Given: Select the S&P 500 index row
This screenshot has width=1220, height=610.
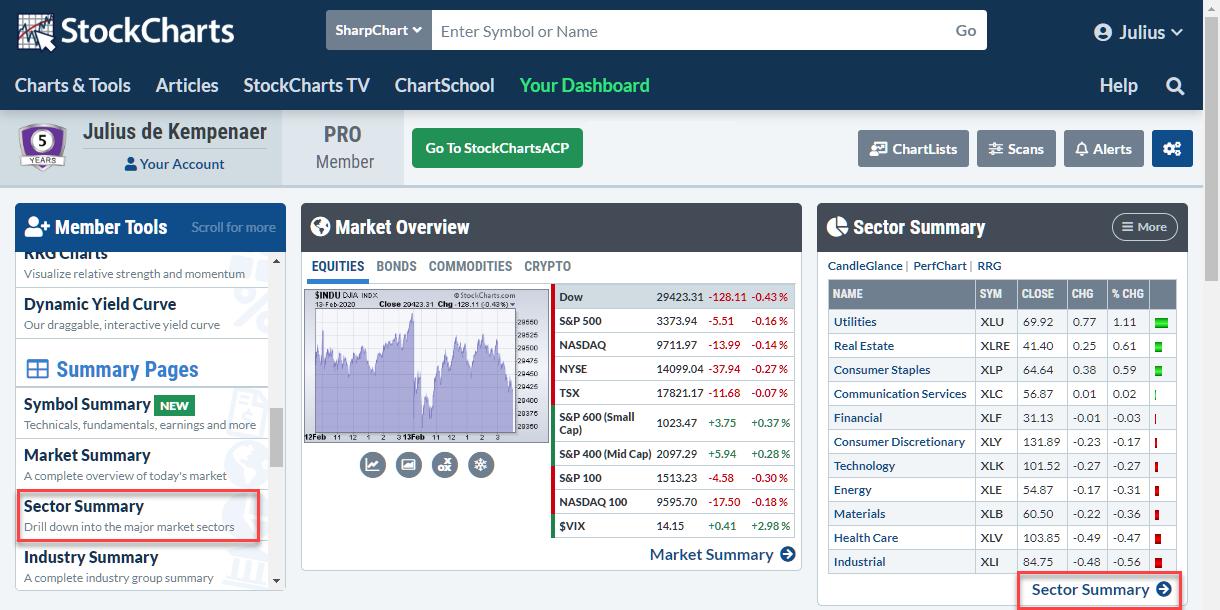Looking at the screenshot, I should click(x=673, y=321).
